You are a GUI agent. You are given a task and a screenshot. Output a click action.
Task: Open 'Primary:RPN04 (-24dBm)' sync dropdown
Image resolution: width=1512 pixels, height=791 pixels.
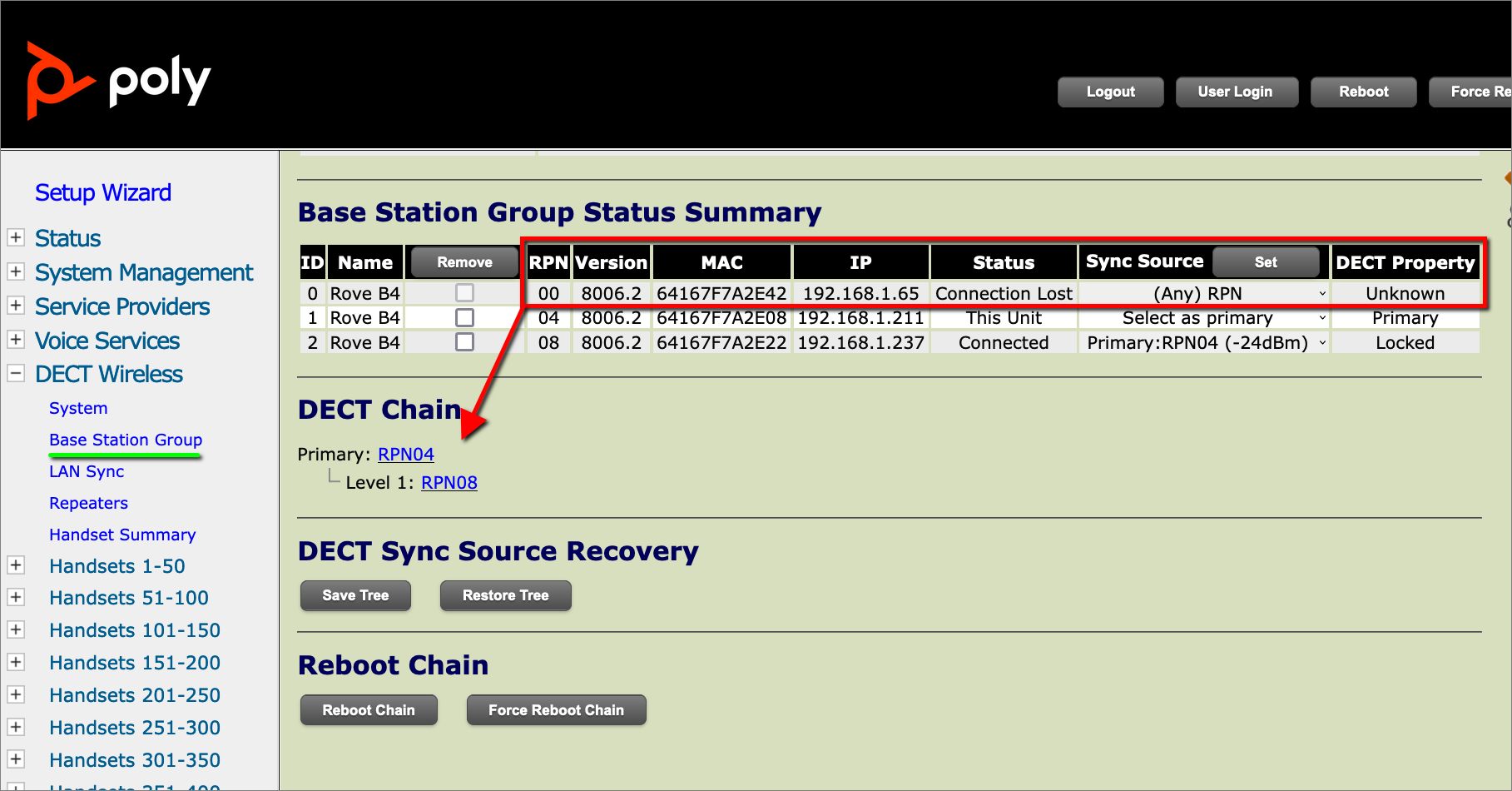[1203, 343]
